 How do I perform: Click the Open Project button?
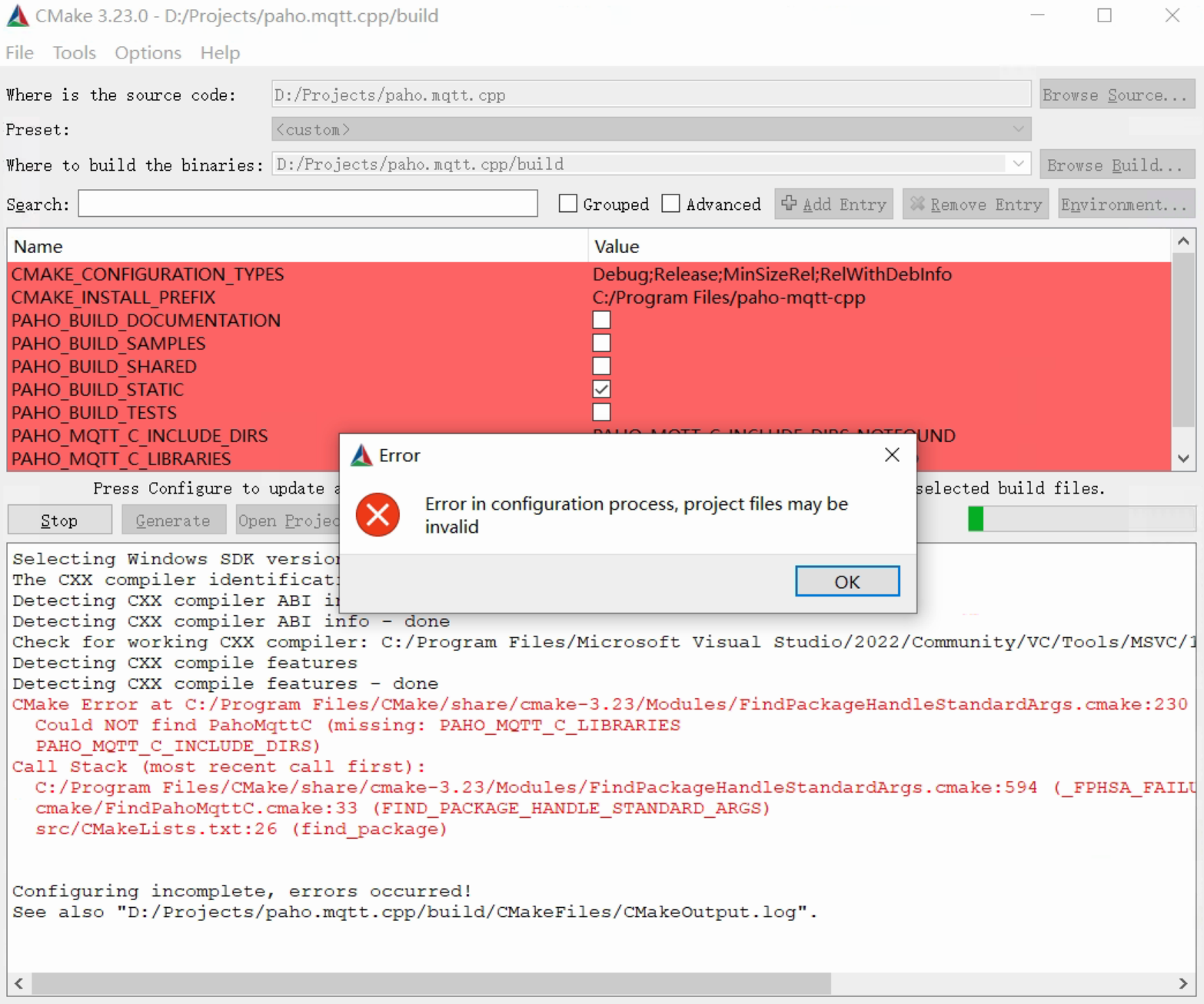coord(288,520)
